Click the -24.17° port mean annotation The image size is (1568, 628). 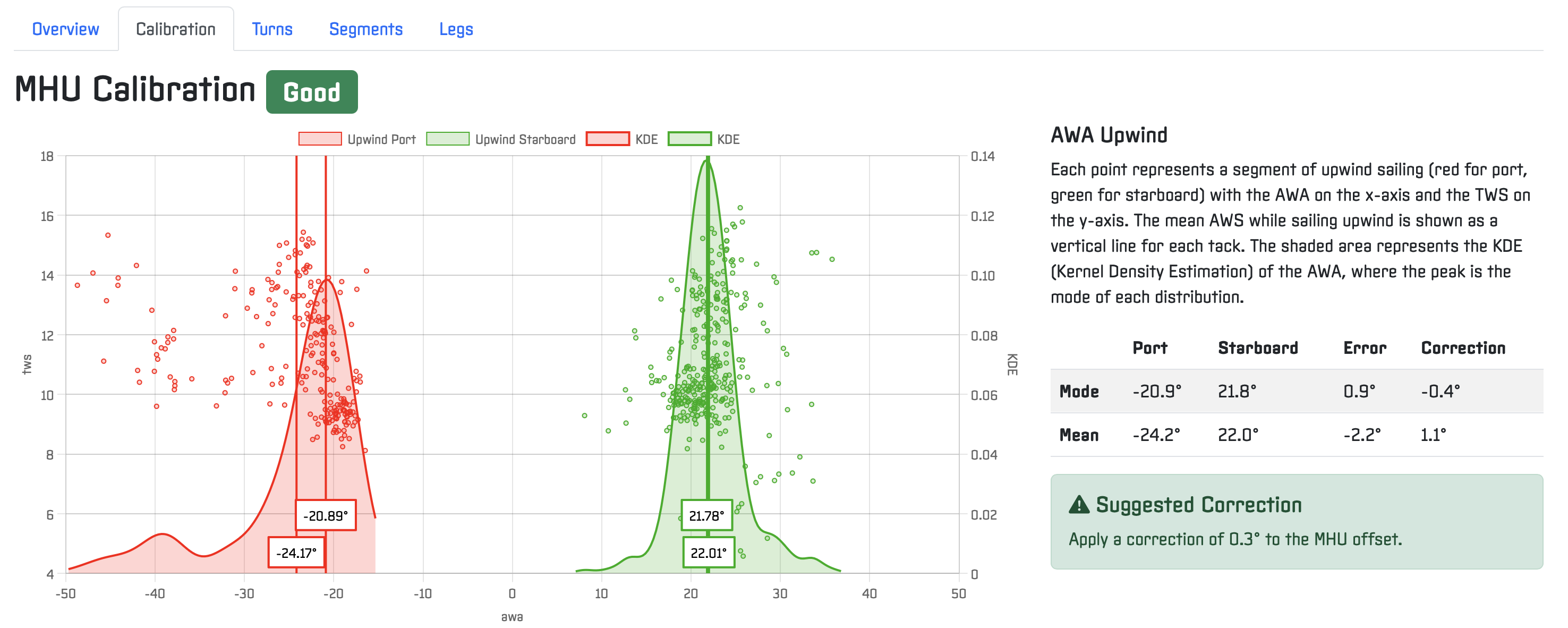tap(296, 553)
